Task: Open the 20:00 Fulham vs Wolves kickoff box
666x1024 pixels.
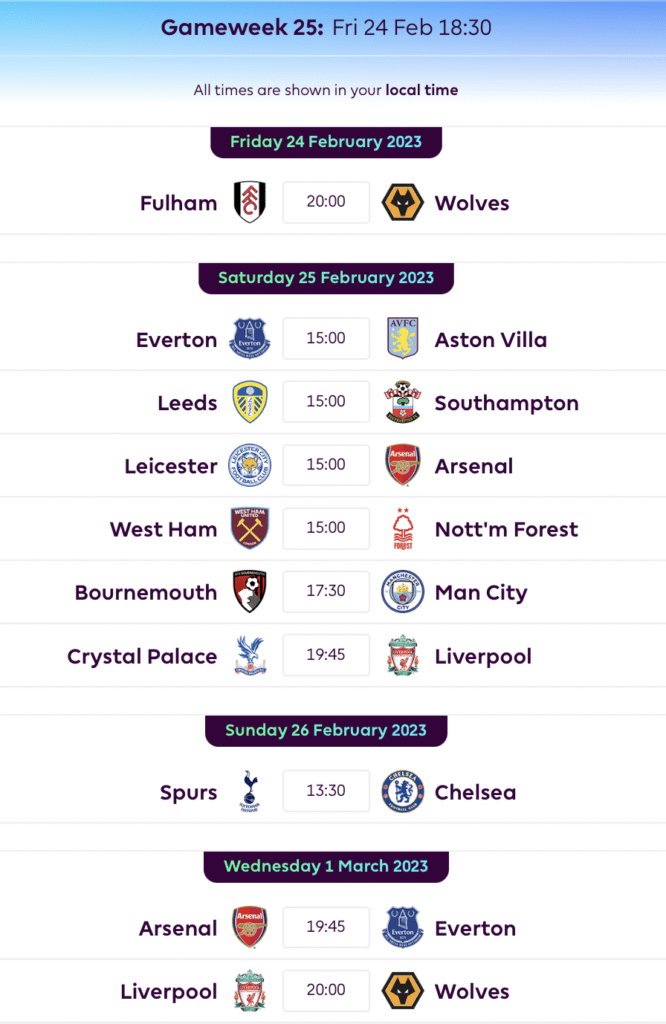Action: (326, 202)
